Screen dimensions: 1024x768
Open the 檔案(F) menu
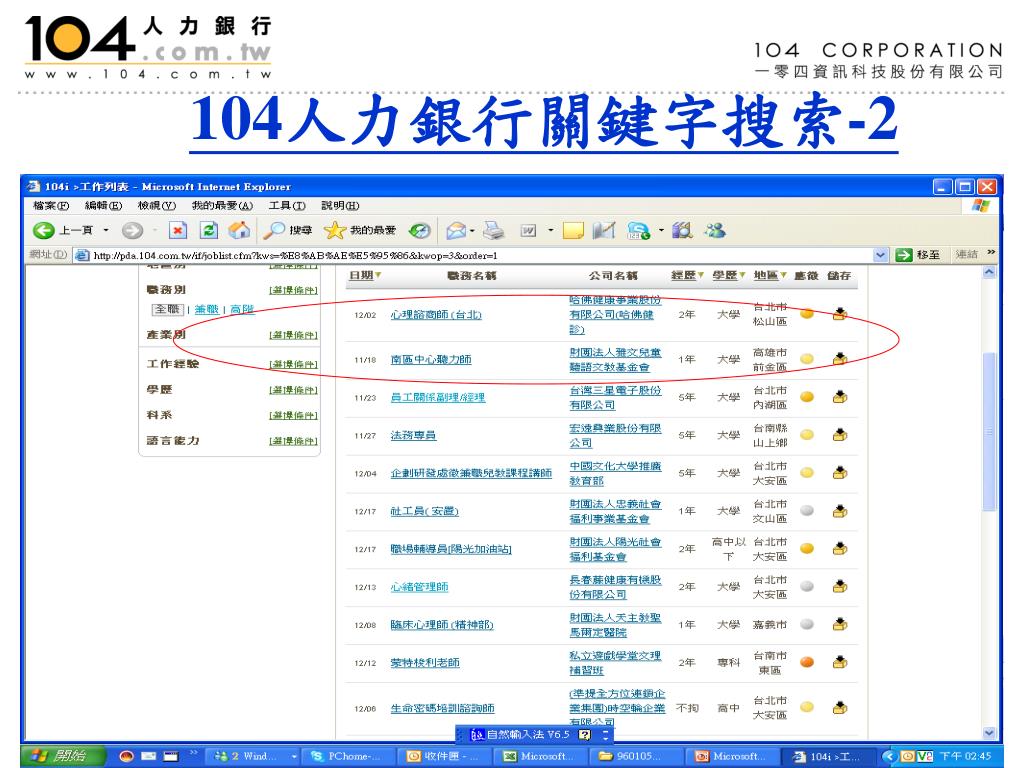coord(51,206)
